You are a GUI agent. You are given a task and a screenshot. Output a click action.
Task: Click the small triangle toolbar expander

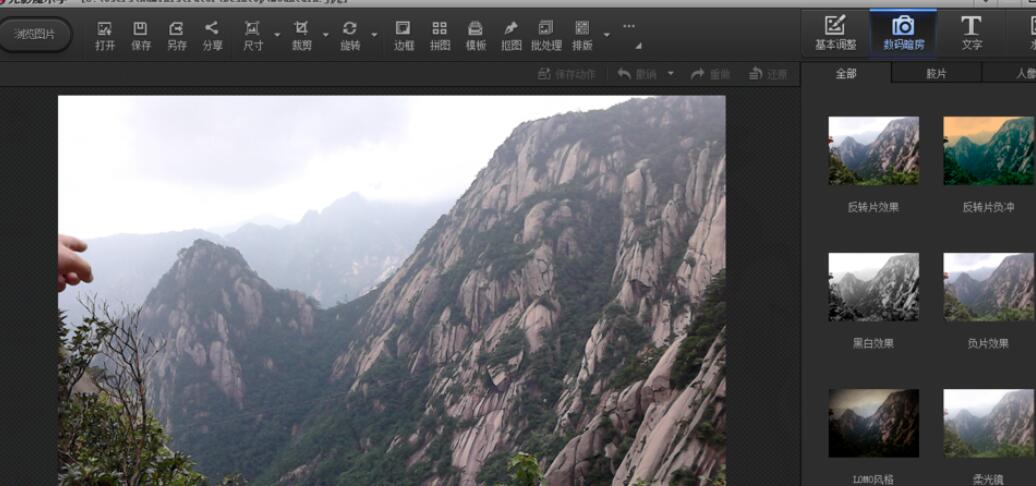tap(638, 46)
